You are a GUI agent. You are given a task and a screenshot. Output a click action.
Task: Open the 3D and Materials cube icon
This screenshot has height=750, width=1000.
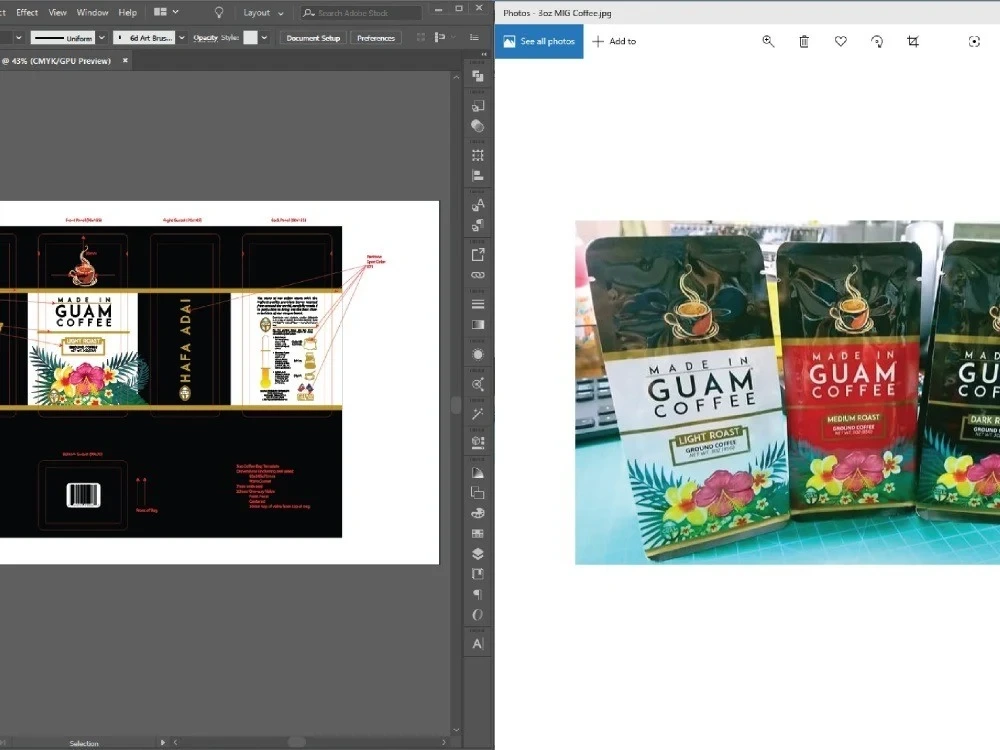pos(478,443)
